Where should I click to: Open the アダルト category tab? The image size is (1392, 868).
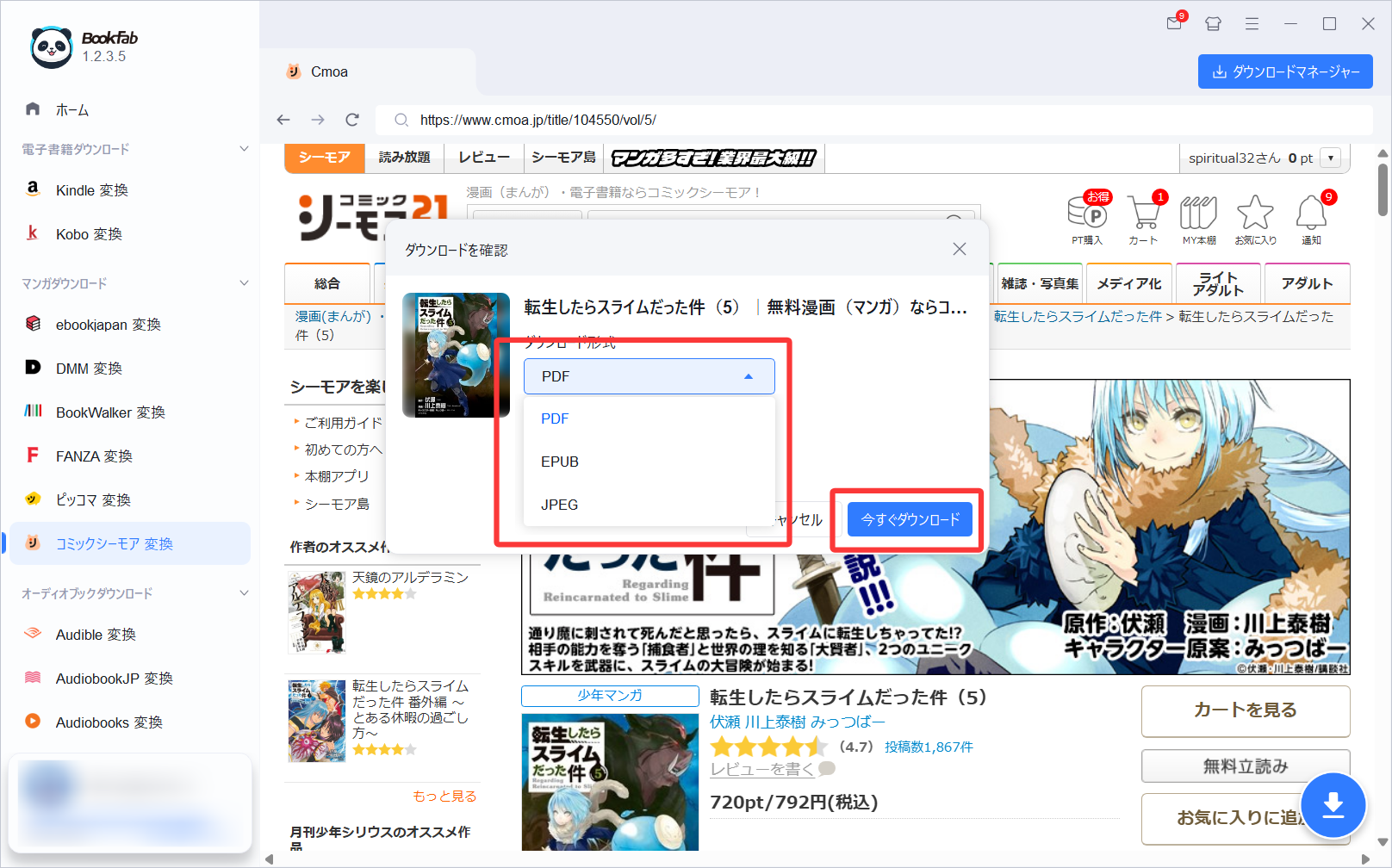1307,283
